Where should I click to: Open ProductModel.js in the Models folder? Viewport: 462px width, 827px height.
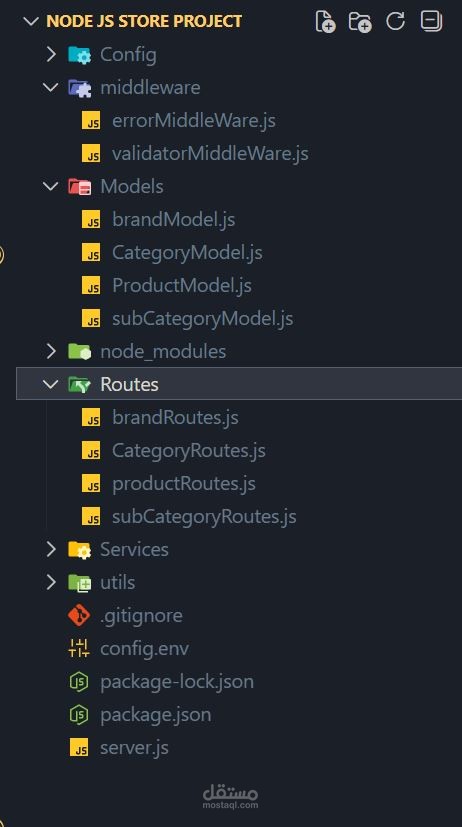coord(181,285)
